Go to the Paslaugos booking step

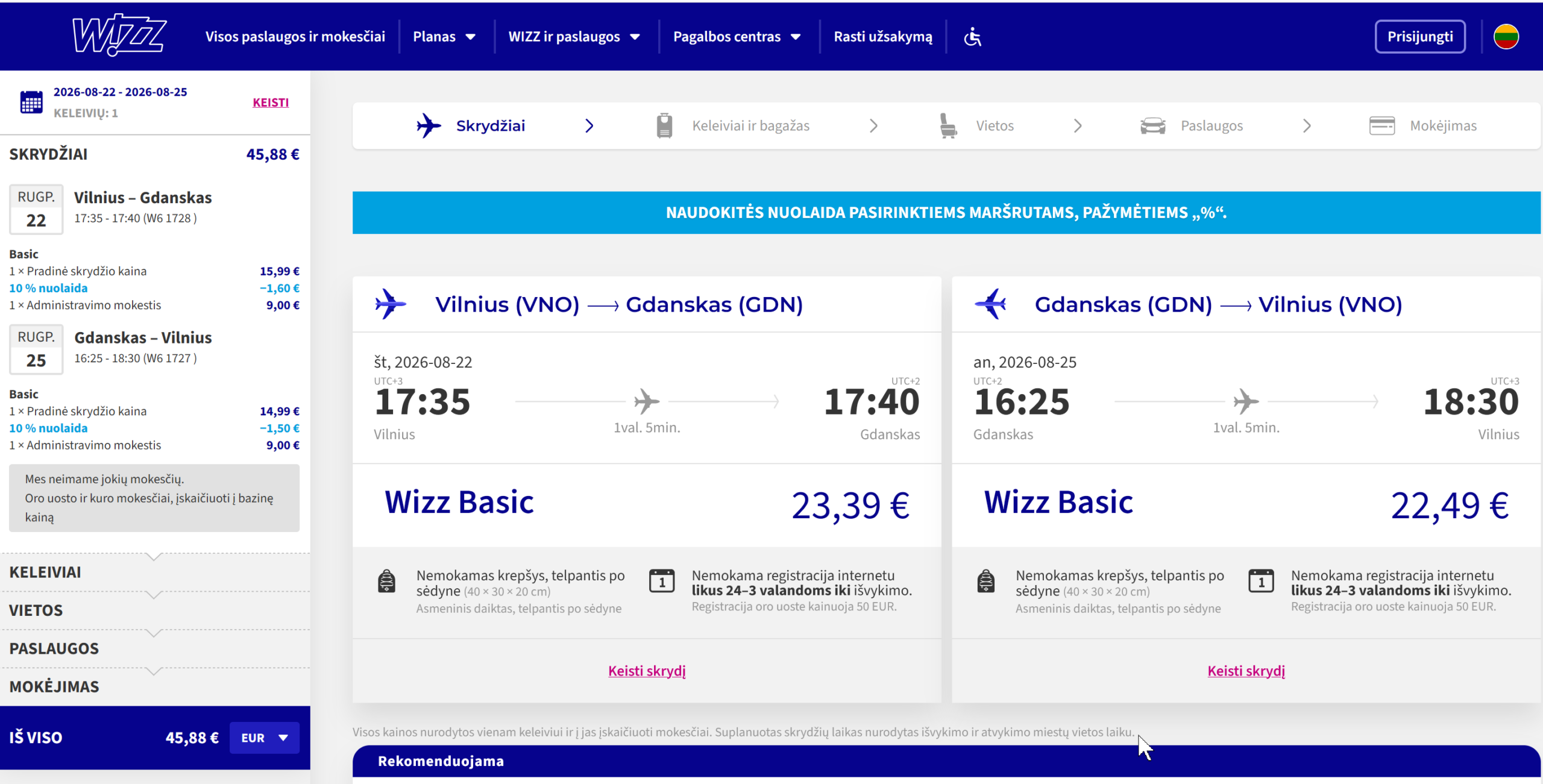1192,126
